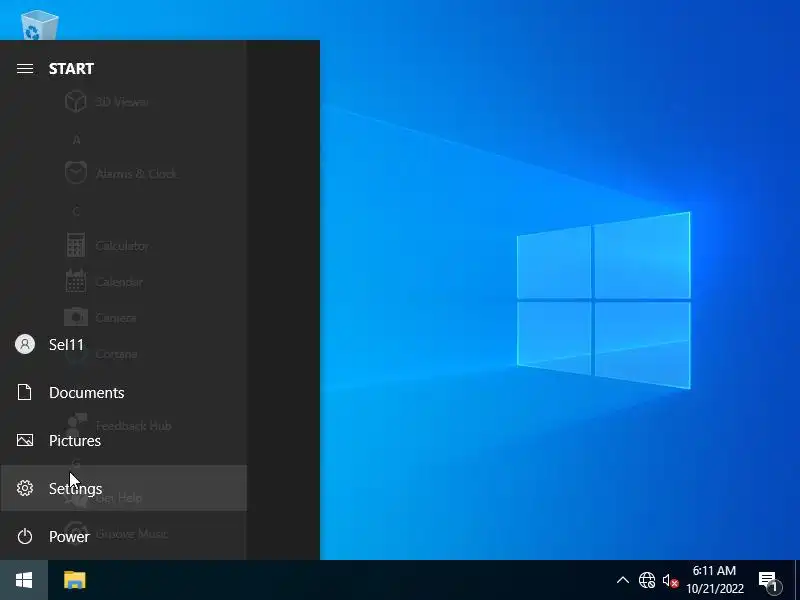Open the Power options menu
The image size is (800, 600).
click(x=123, y=536)
